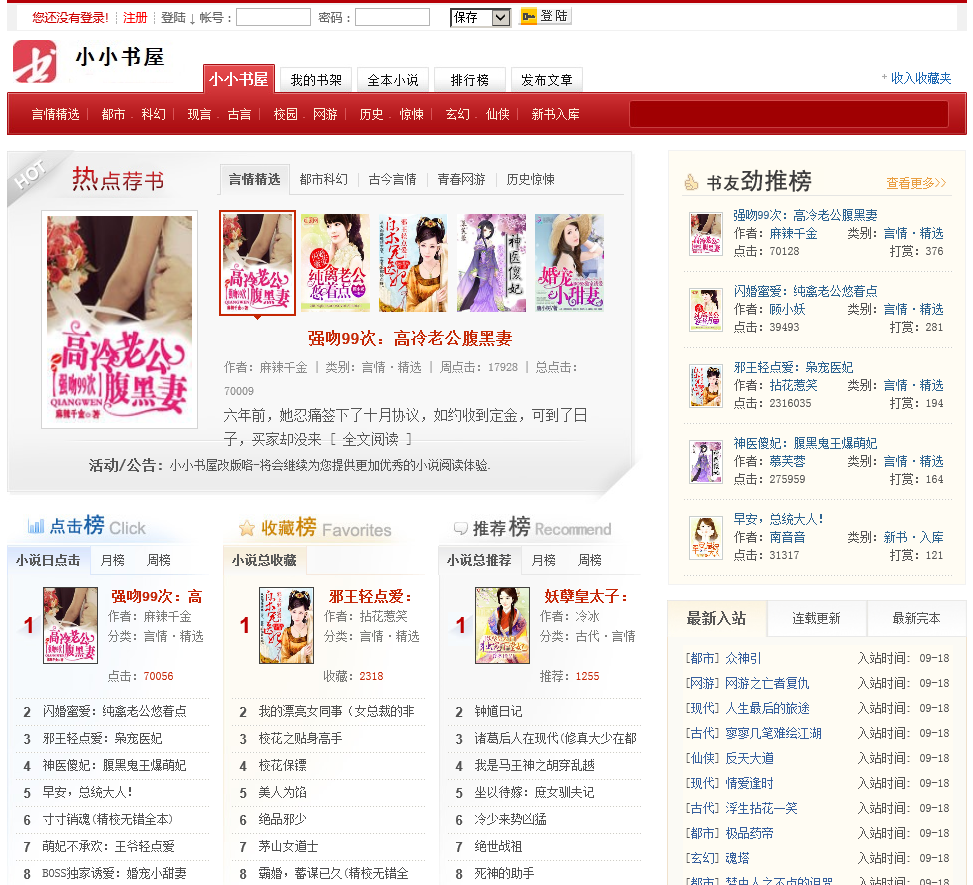
Task: Switch to the 最新完本 tab
Action: [916, 618]
